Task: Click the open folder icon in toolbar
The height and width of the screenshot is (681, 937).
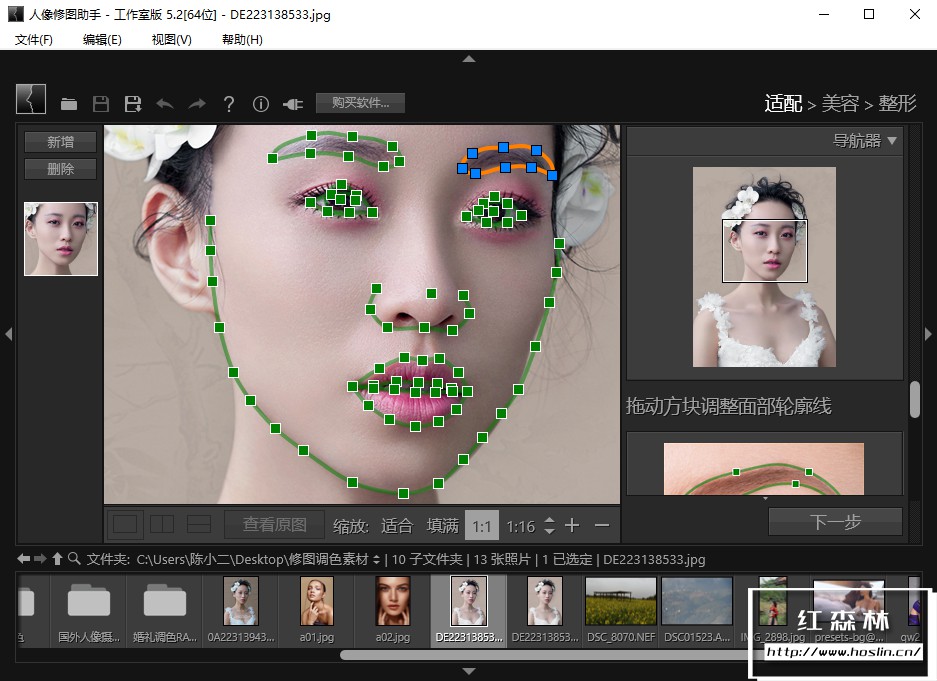Action: pos(69,104)
